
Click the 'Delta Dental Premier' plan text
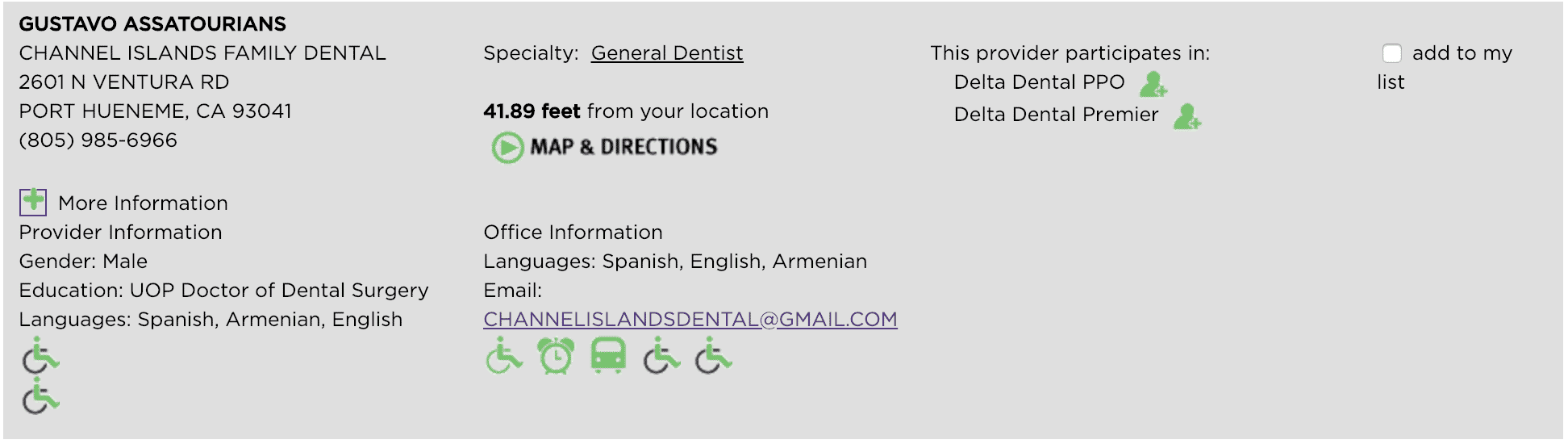pyautogui.click(x=1056, y=115)
